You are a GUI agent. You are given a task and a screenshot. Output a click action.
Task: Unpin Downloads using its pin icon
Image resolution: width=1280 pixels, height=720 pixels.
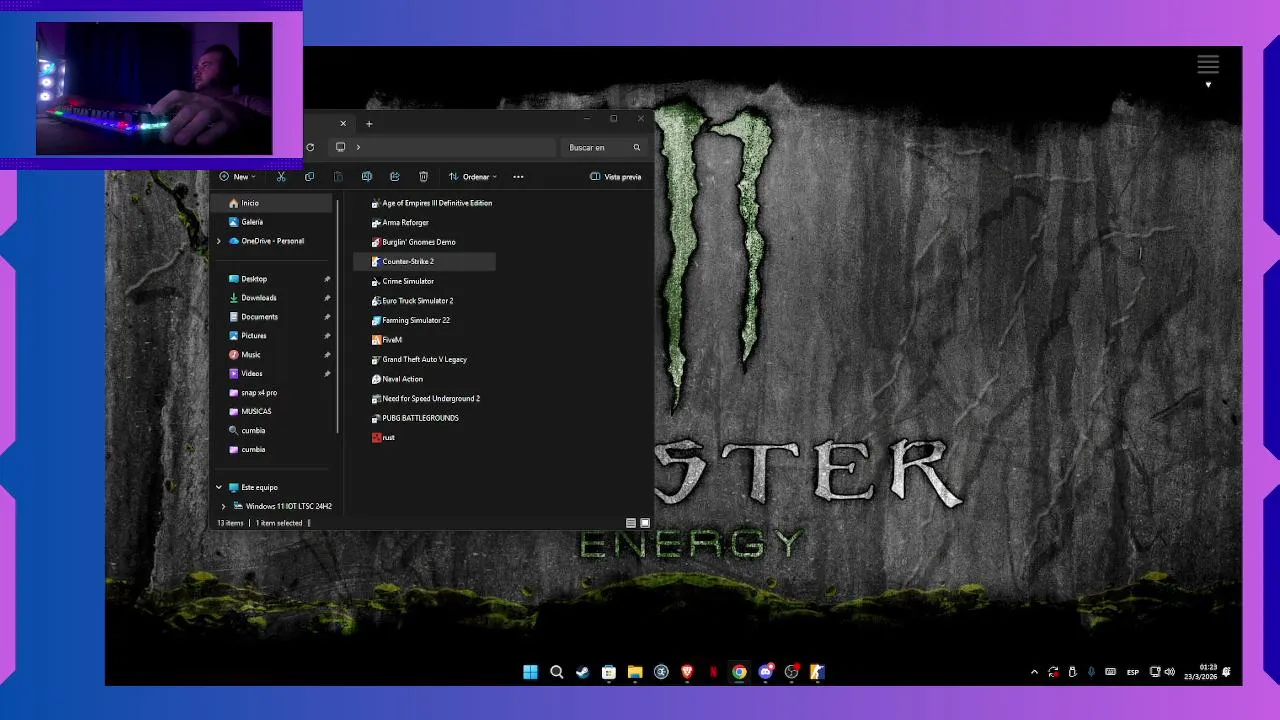coord(327,298)
